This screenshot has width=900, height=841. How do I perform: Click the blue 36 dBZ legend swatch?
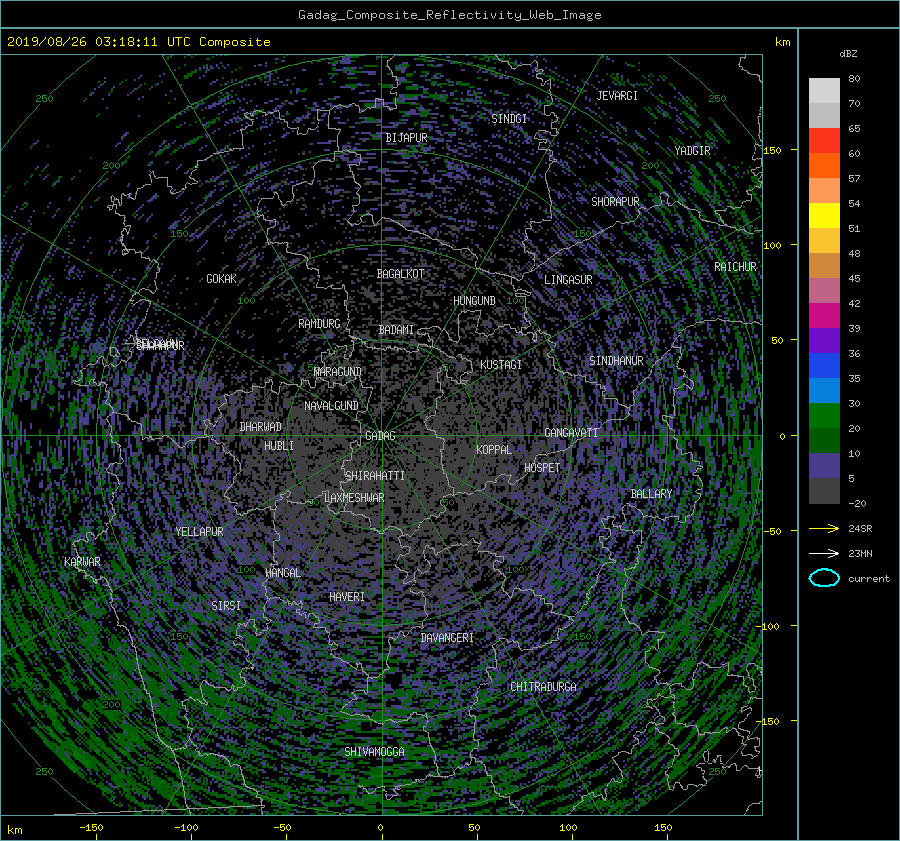click(x=824, y=365)
